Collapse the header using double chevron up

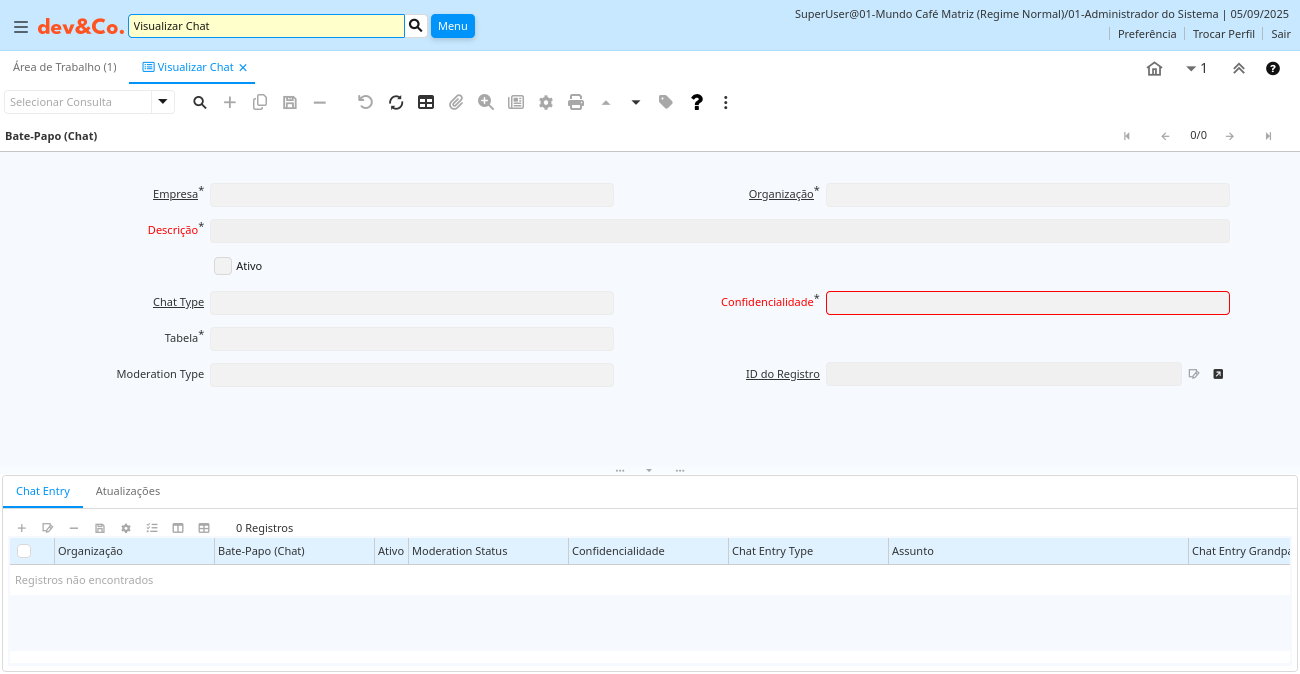(1238, 69)
